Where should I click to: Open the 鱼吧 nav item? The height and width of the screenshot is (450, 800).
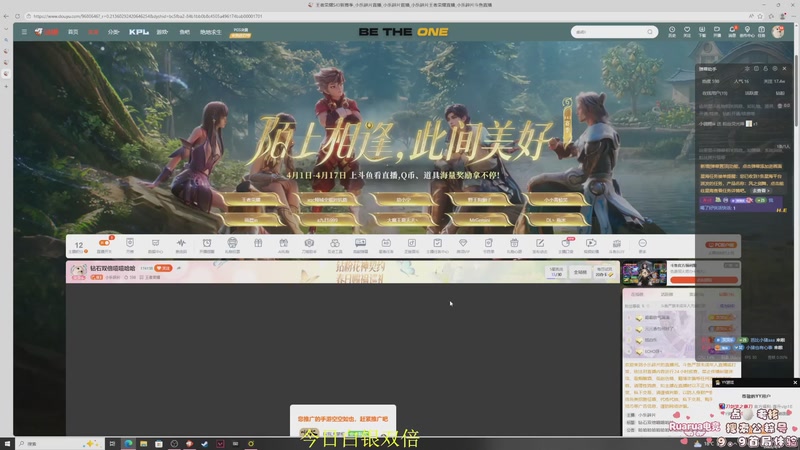click(184, 32)
